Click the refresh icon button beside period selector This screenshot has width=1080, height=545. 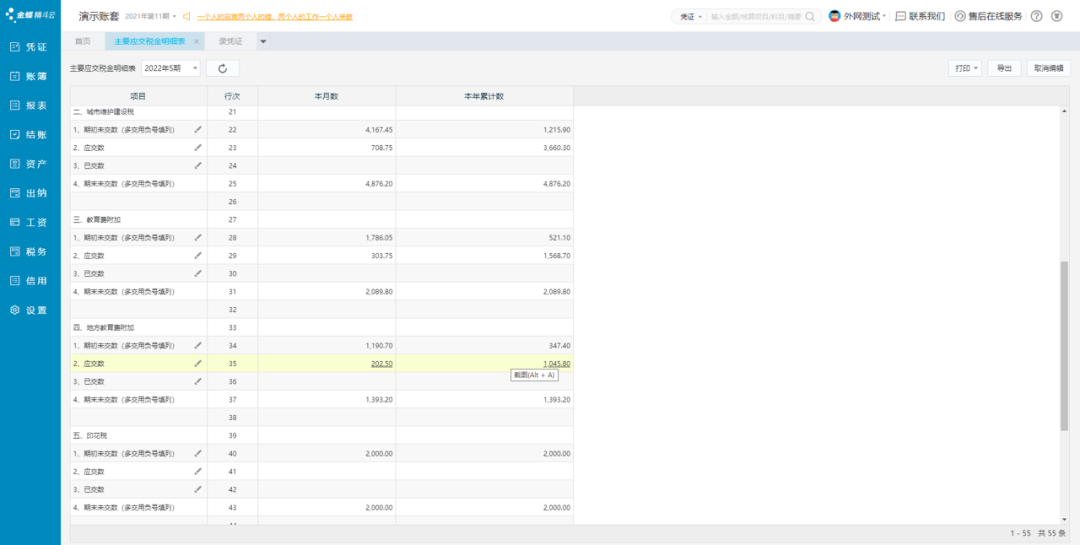pyautogui.click(x=222, y=68)
